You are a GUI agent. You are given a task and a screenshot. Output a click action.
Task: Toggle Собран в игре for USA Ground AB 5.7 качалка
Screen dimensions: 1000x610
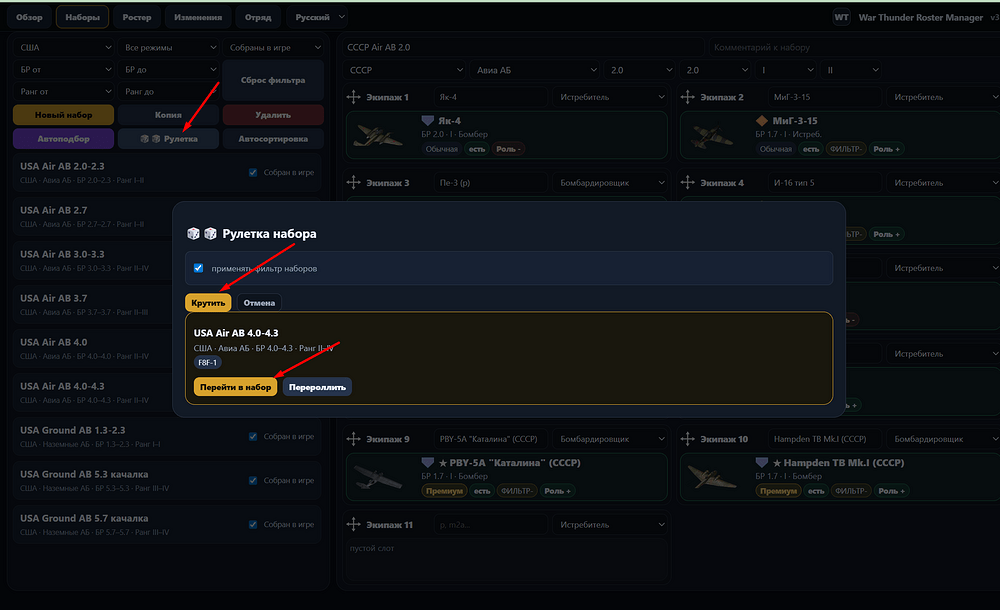point(253,524)
